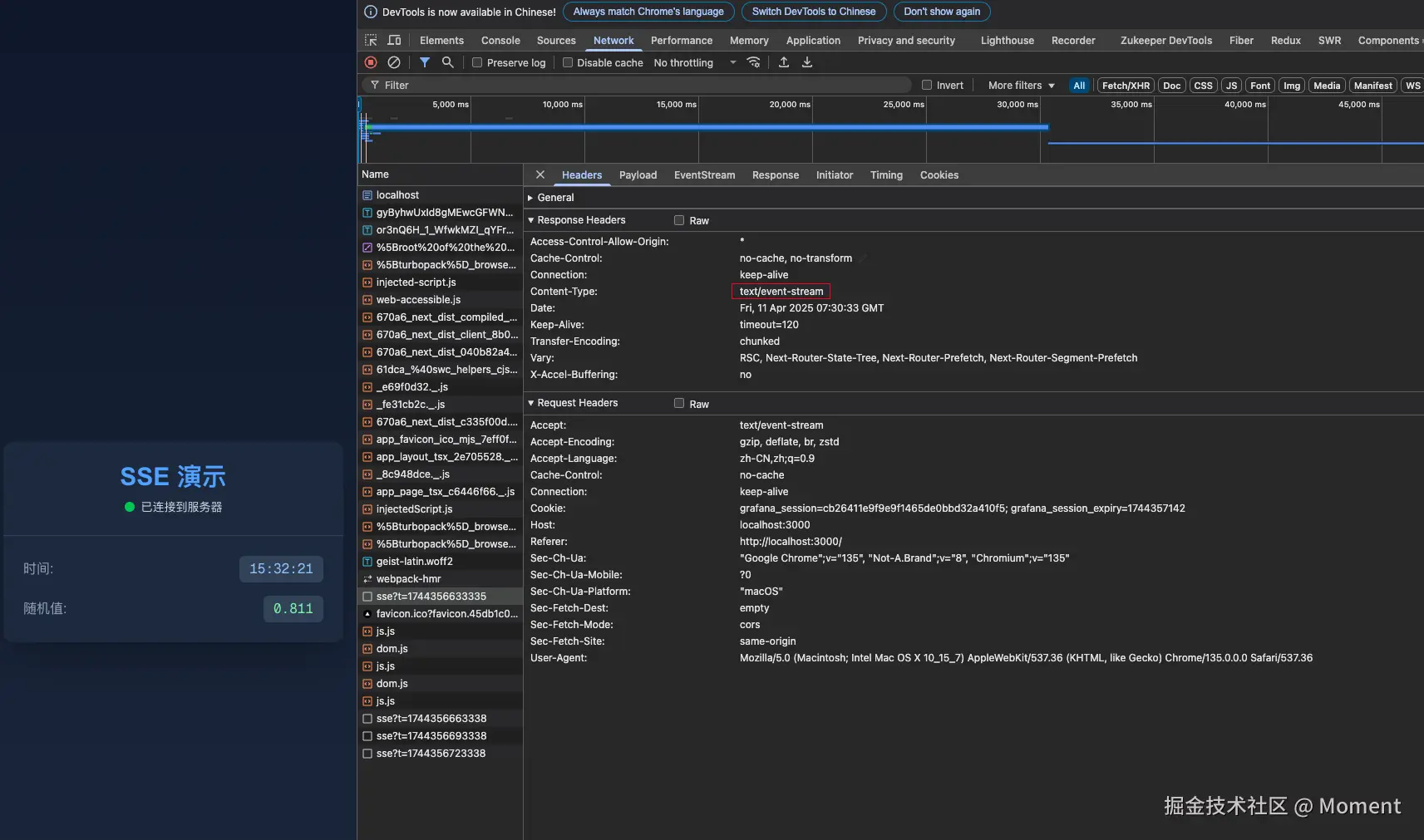
Task: Expand the General headers section
Action: pyautogui.click(x=555, y=198)
